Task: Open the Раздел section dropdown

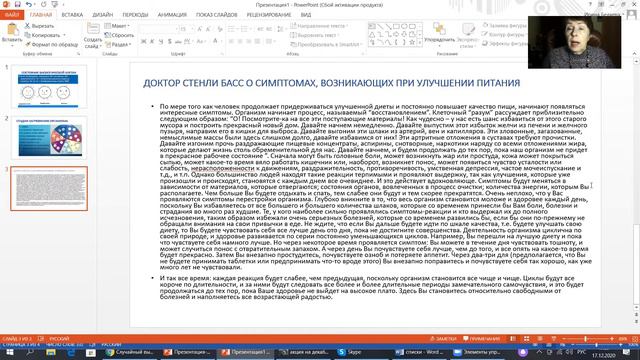Action: pyautogui.click(x=118, y=44)
